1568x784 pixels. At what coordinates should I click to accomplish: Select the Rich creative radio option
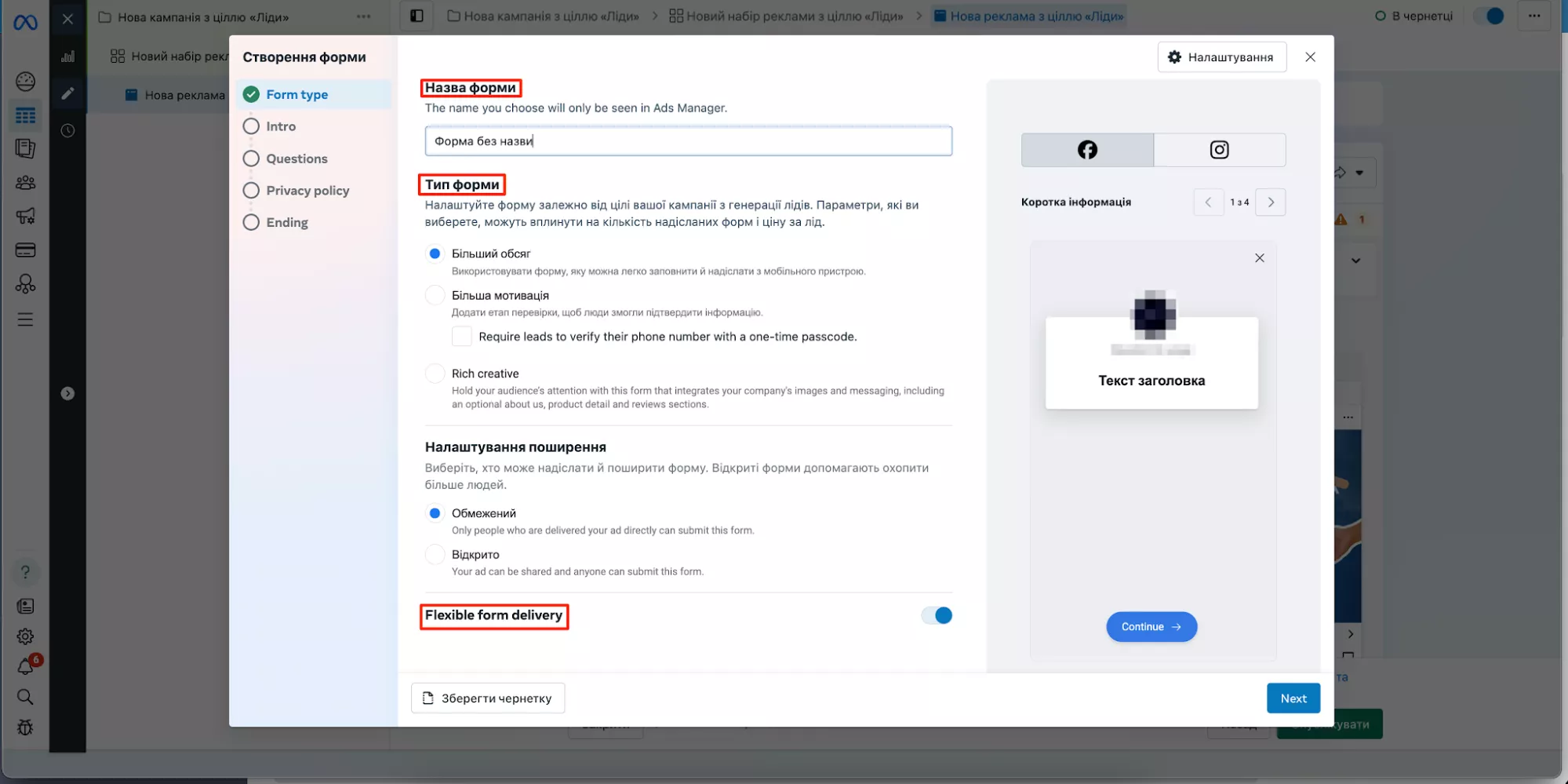coord(435,374)
